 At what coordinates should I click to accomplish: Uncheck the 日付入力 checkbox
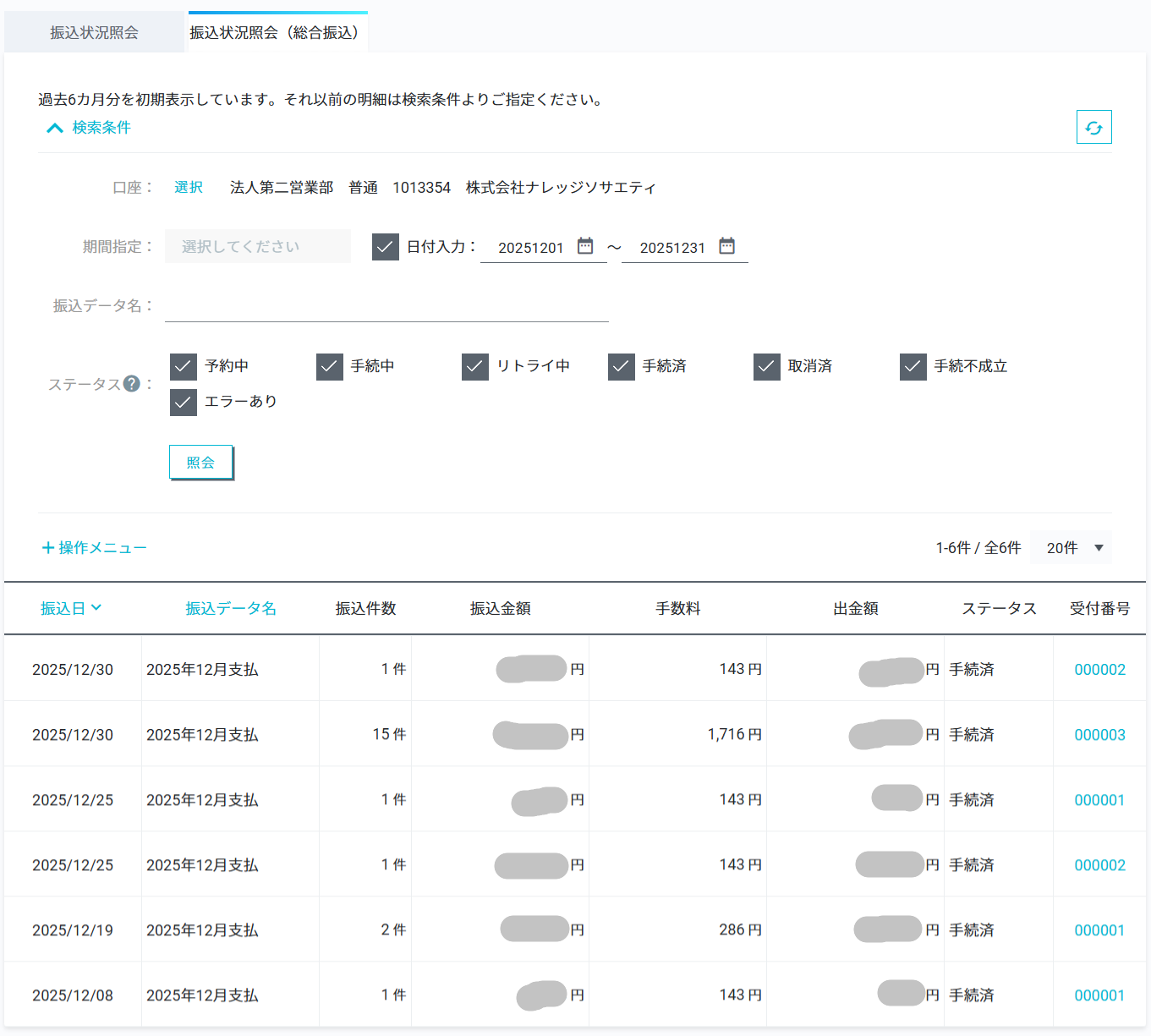(x=386, y=247)
